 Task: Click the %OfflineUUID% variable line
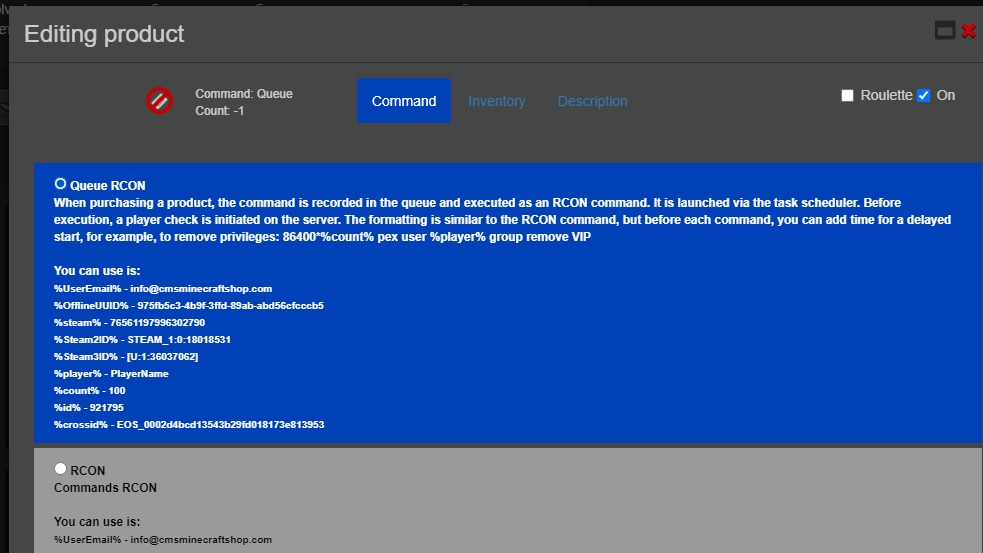tap(188, 305)
